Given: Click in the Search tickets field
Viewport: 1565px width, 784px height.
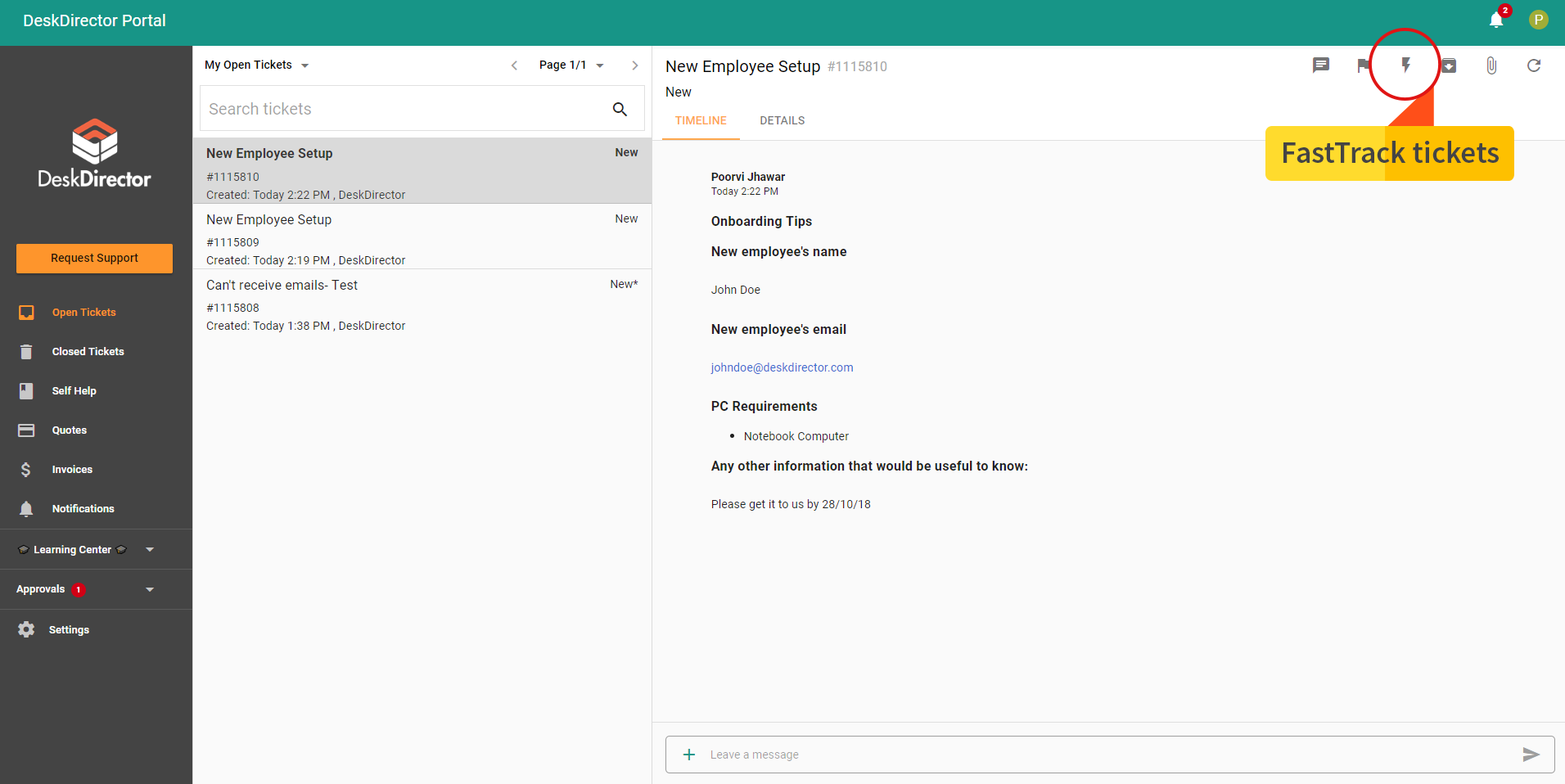Looking at the screenshot, I should [x=422, y=109].
